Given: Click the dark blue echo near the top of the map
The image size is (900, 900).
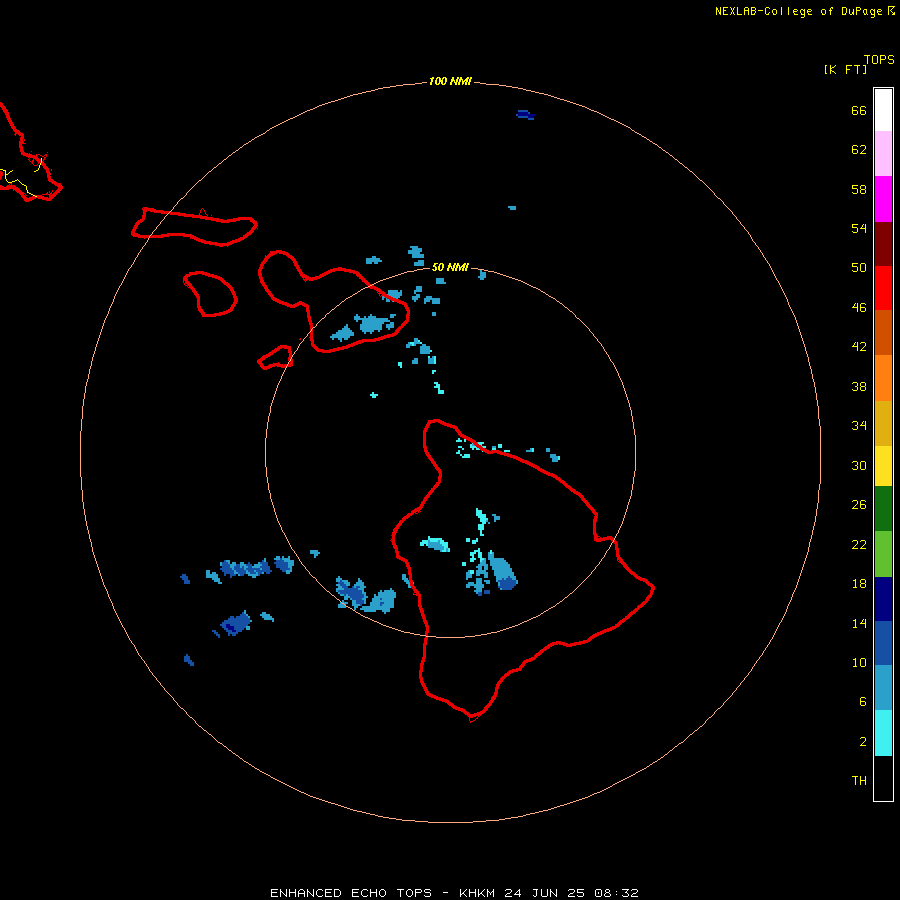Looking at the screenshot, I should tap(525, 115).
